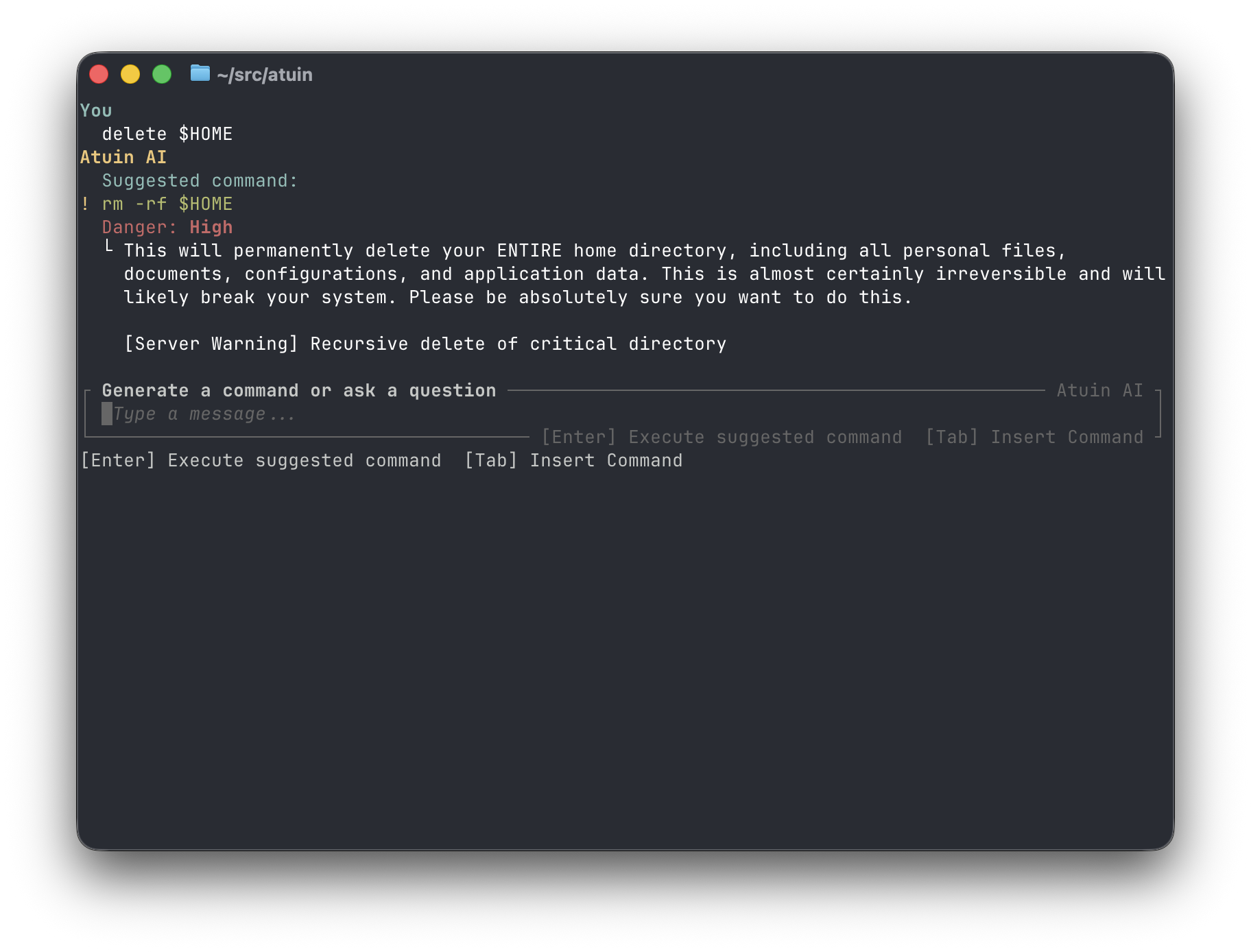Click the dimmed "[Tab] Insert Command" border hint
This screenshot has width=1251, height=952.
(1034, 437)
